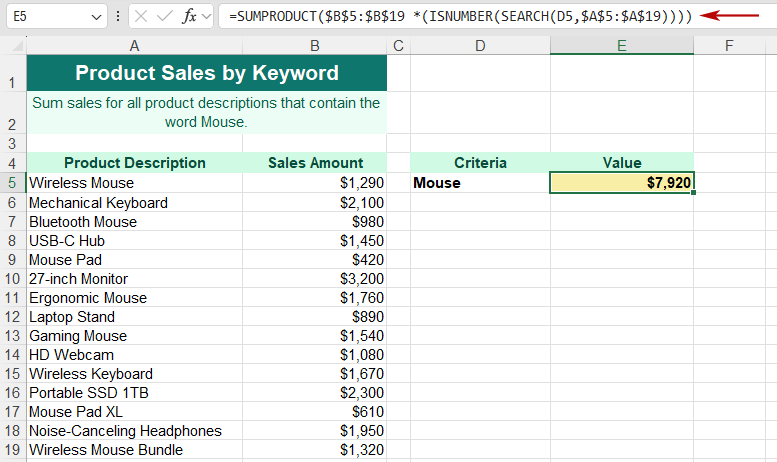Select the $1,760 sales cell
Screen dimensions: 777x462
[315, 298]
